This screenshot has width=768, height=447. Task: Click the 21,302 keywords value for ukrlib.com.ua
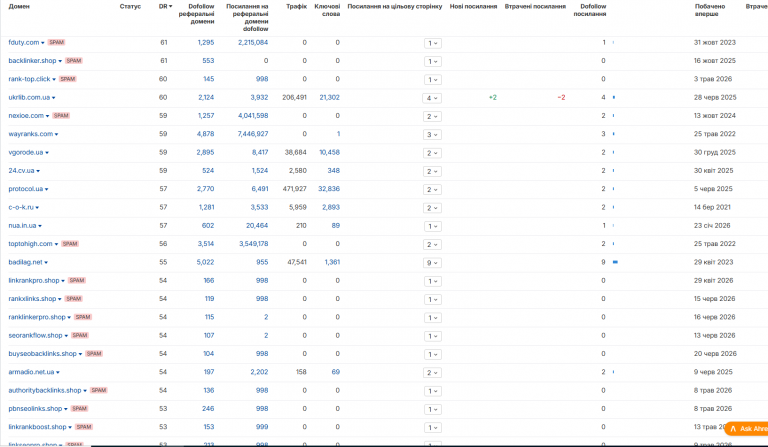coord(330,97)
